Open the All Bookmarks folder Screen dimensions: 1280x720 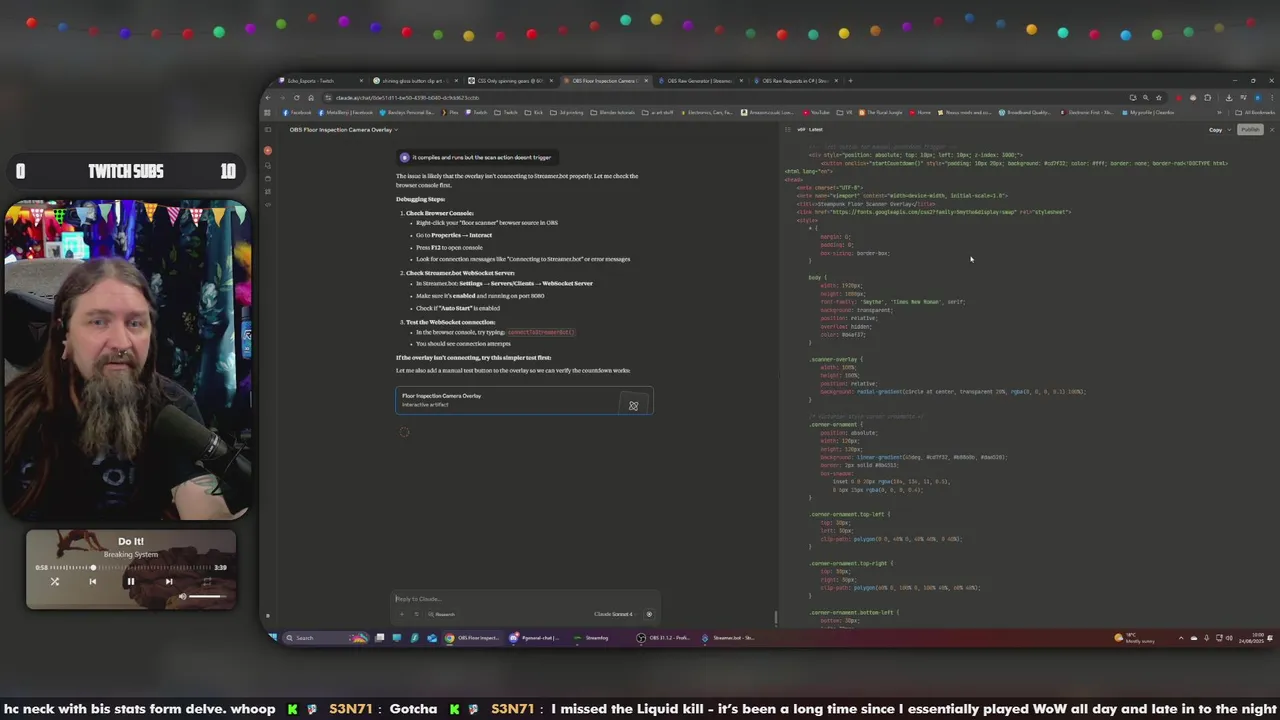(x=1253, y=112)
